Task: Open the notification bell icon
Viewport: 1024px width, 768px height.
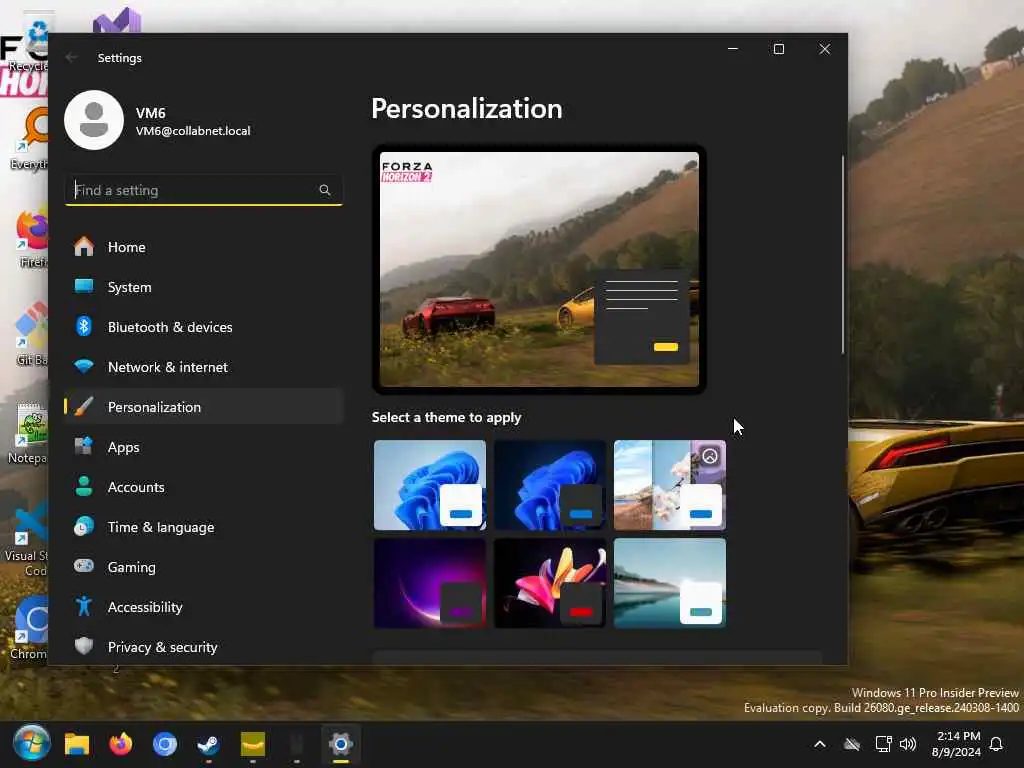Action: [996, 744]
